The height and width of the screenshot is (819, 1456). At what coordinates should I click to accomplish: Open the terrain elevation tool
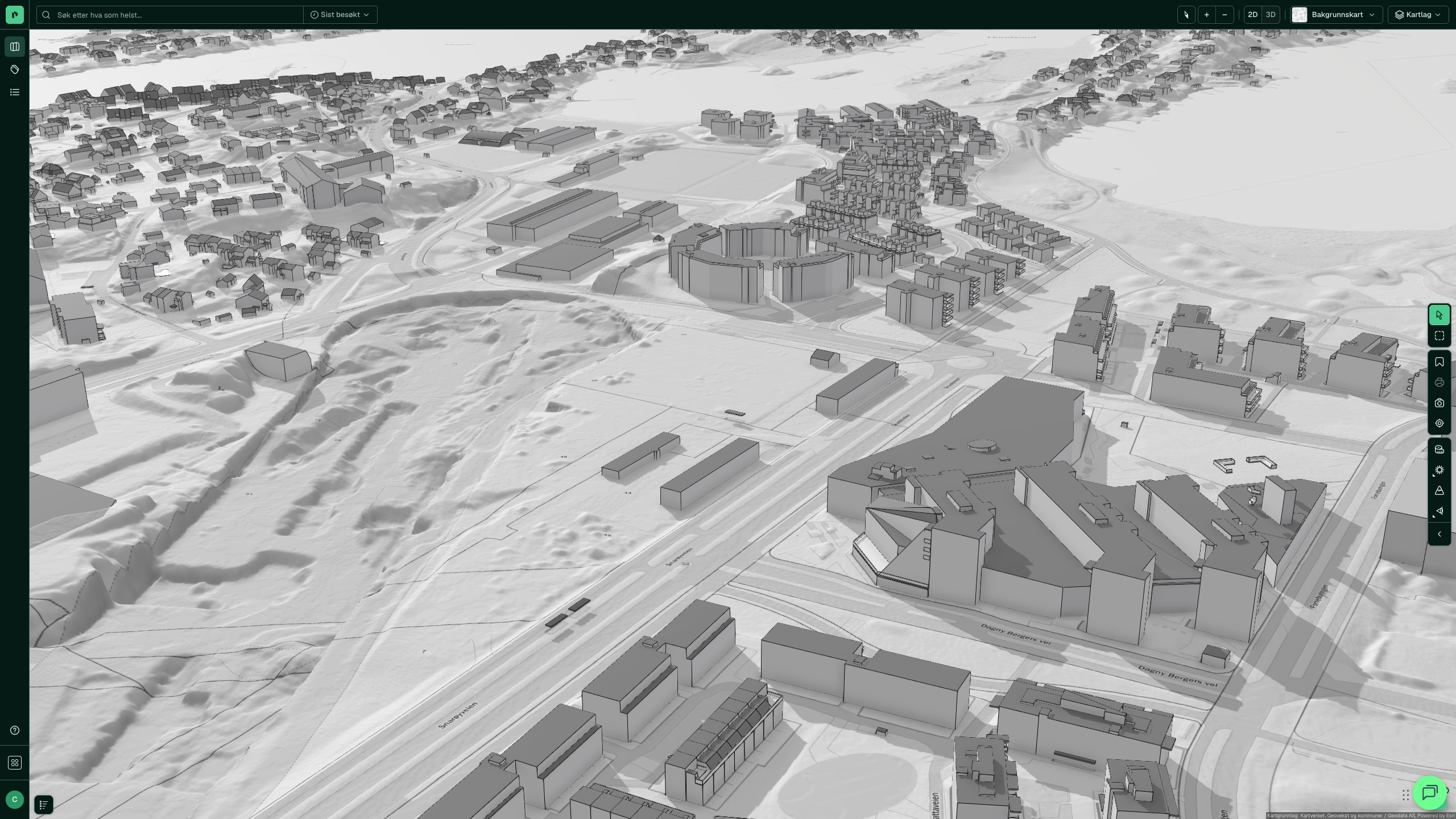1439,491
